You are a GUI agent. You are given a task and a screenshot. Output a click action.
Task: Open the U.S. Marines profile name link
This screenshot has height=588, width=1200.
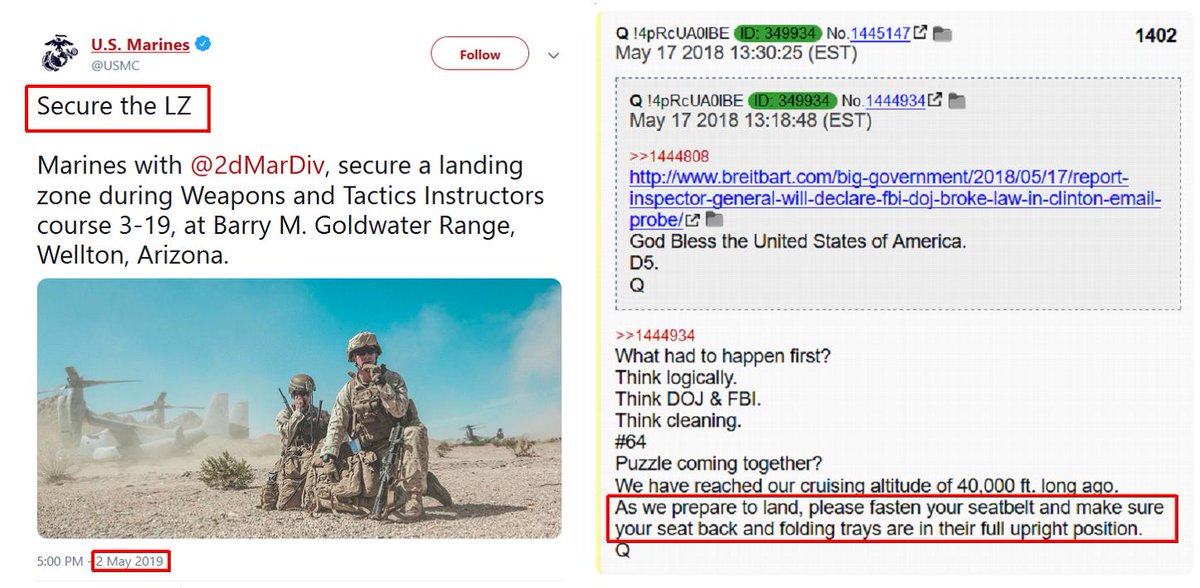(140, 45)
